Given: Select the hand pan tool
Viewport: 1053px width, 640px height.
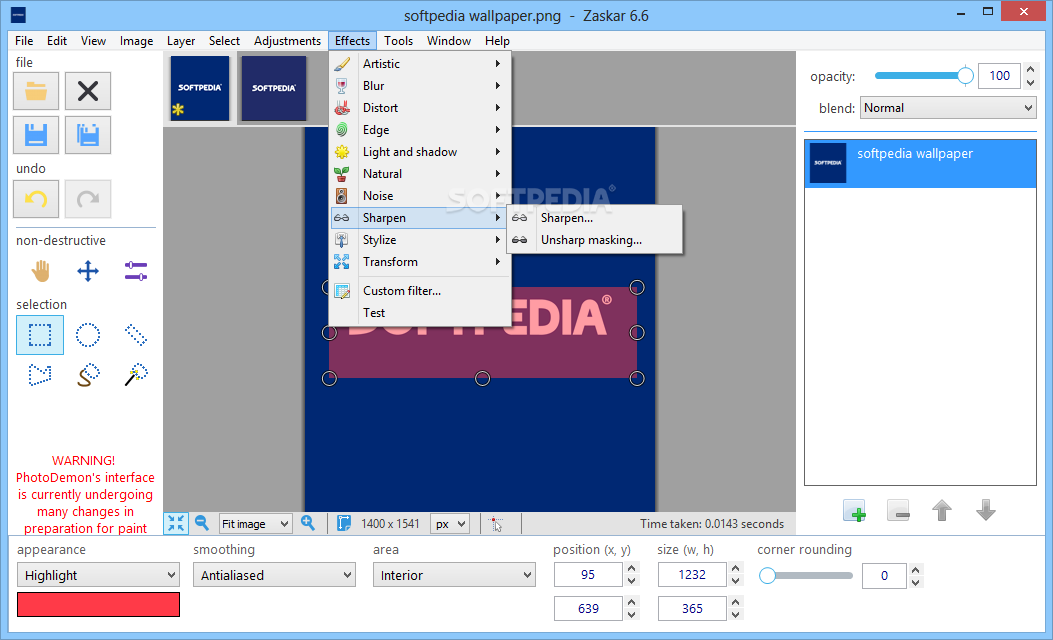Looking at the screenshot, I should coord(40,271).
